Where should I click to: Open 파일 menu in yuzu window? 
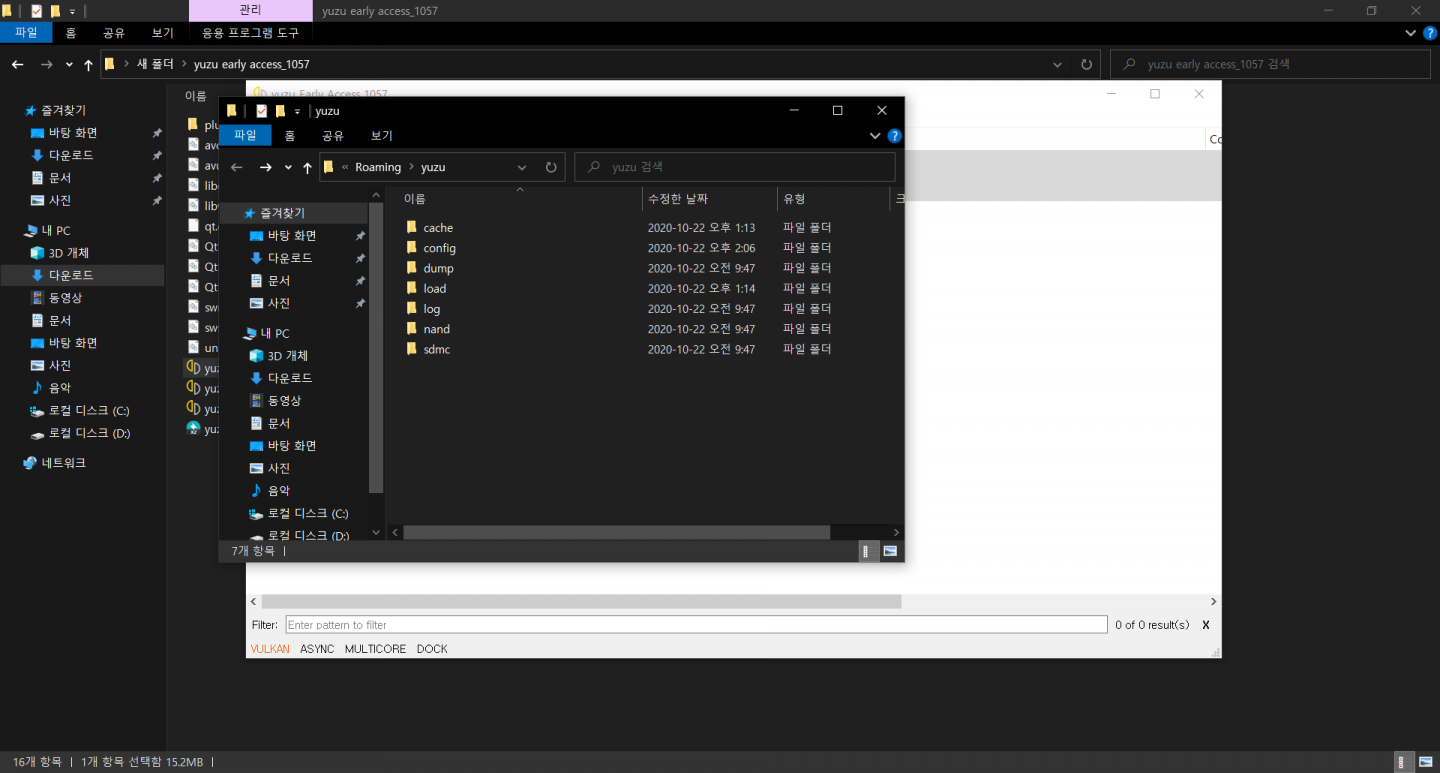[245, 136]
